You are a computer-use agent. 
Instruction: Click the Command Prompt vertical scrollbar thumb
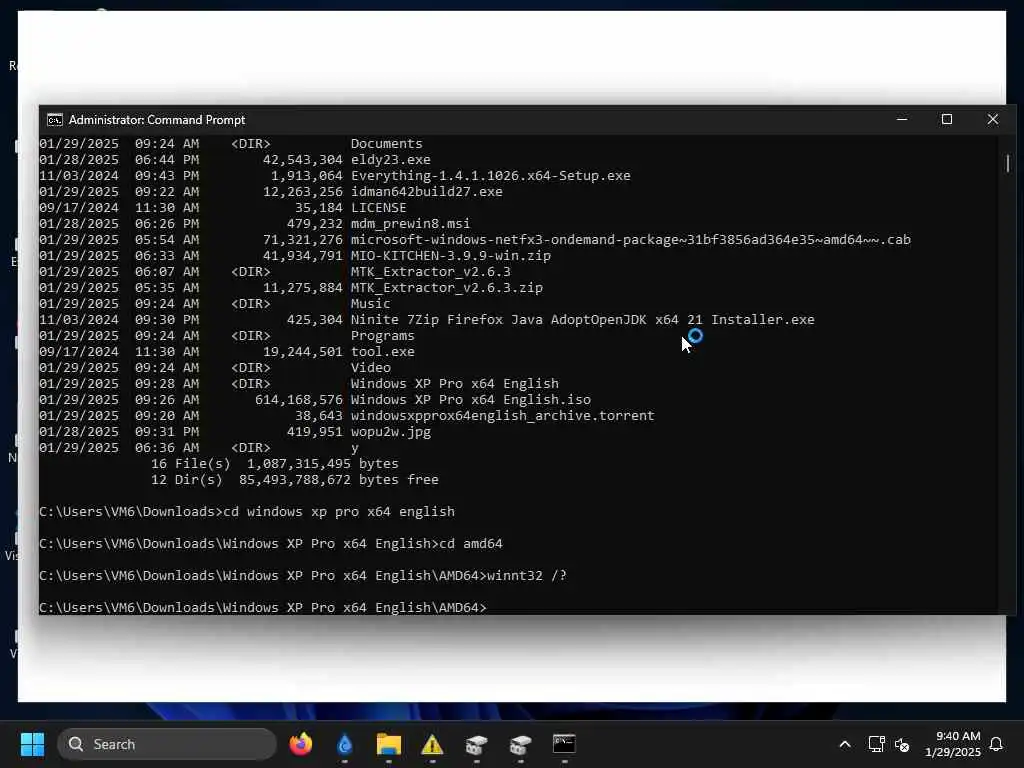tap(1008, 163)
